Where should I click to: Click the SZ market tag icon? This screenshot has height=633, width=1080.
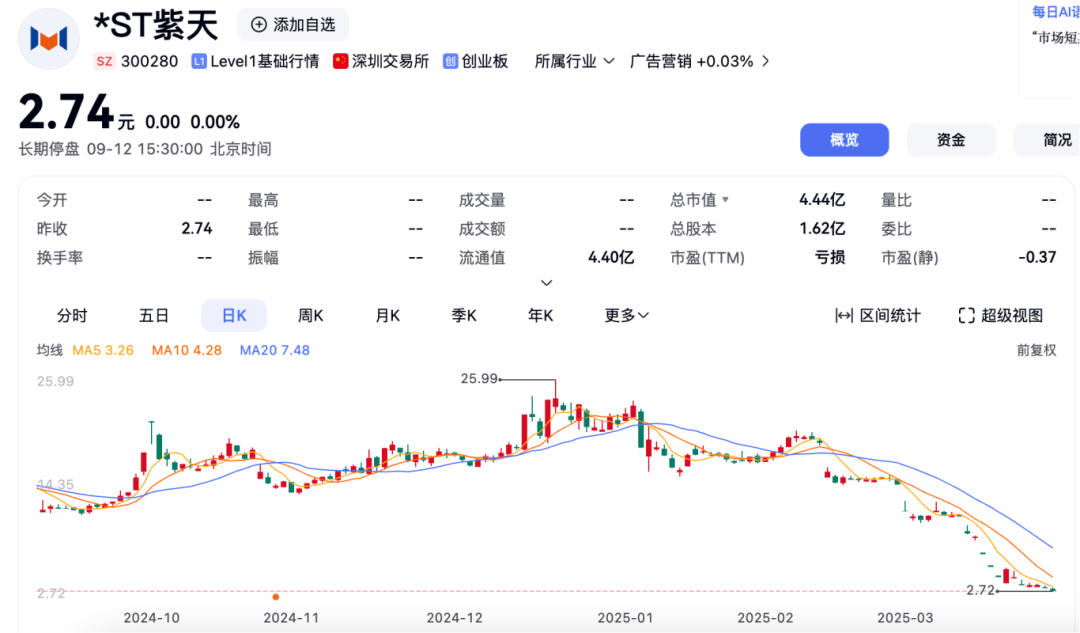pyautogui.click(x=104, y=61)
